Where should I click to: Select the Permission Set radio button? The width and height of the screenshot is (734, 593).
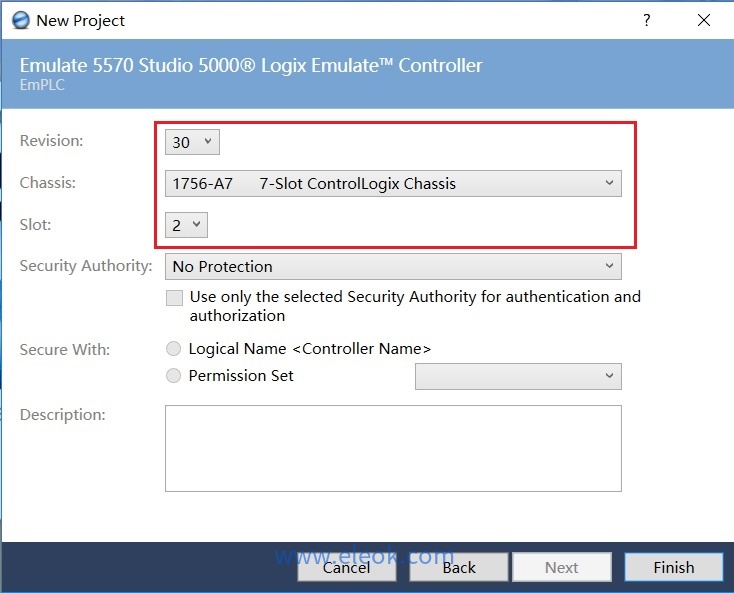[174, 376]
